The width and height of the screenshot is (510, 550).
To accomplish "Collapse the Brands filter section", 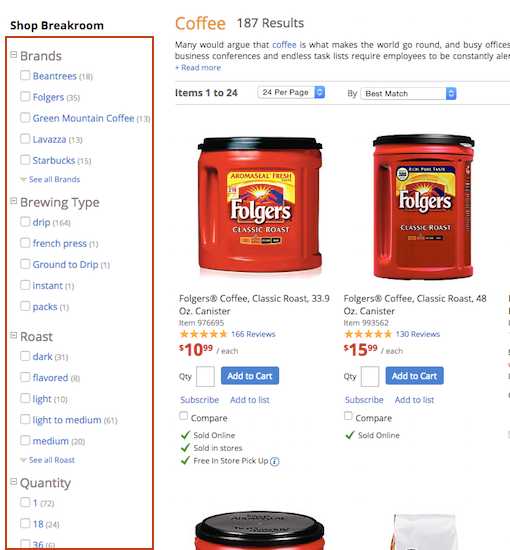I will [14, 55].
